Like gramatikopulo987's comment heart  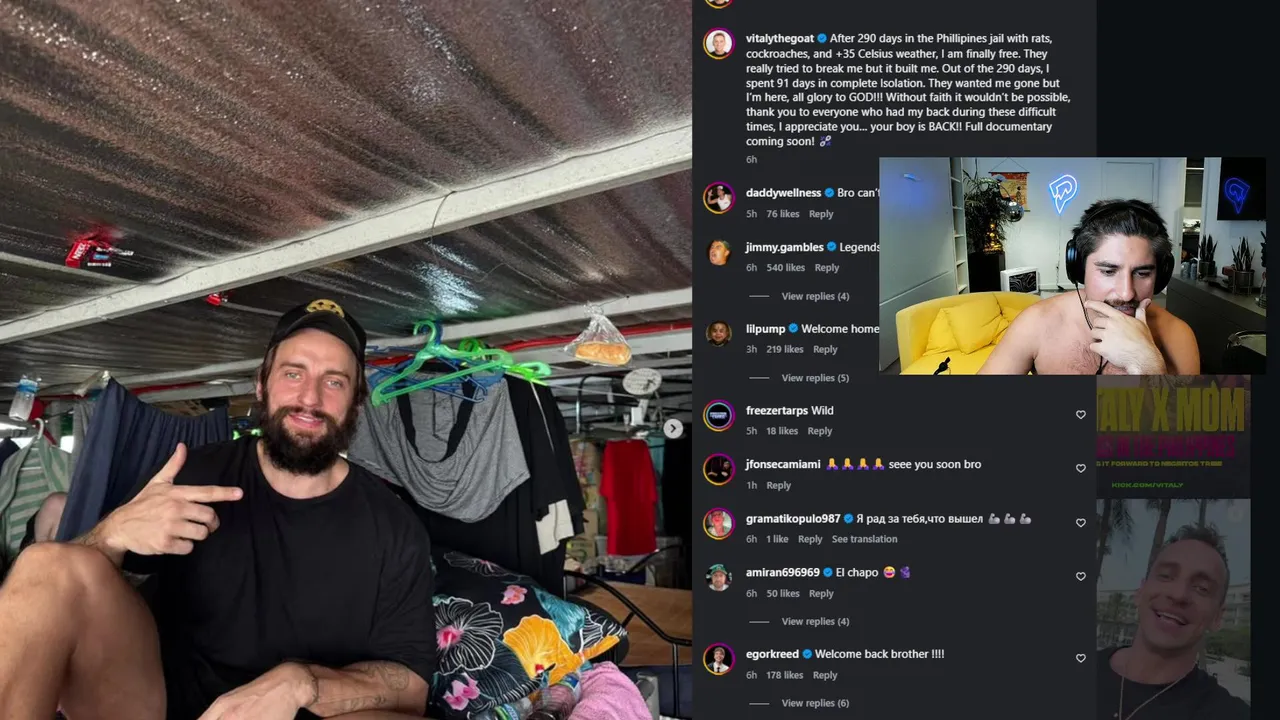click(1080, 522)
